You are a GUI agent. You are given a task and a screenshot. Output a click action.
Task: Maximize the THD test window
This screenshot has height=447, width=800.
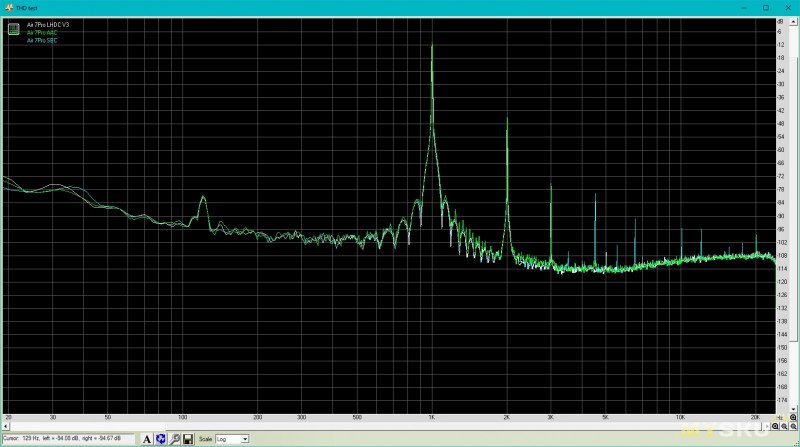click(766, 8)
